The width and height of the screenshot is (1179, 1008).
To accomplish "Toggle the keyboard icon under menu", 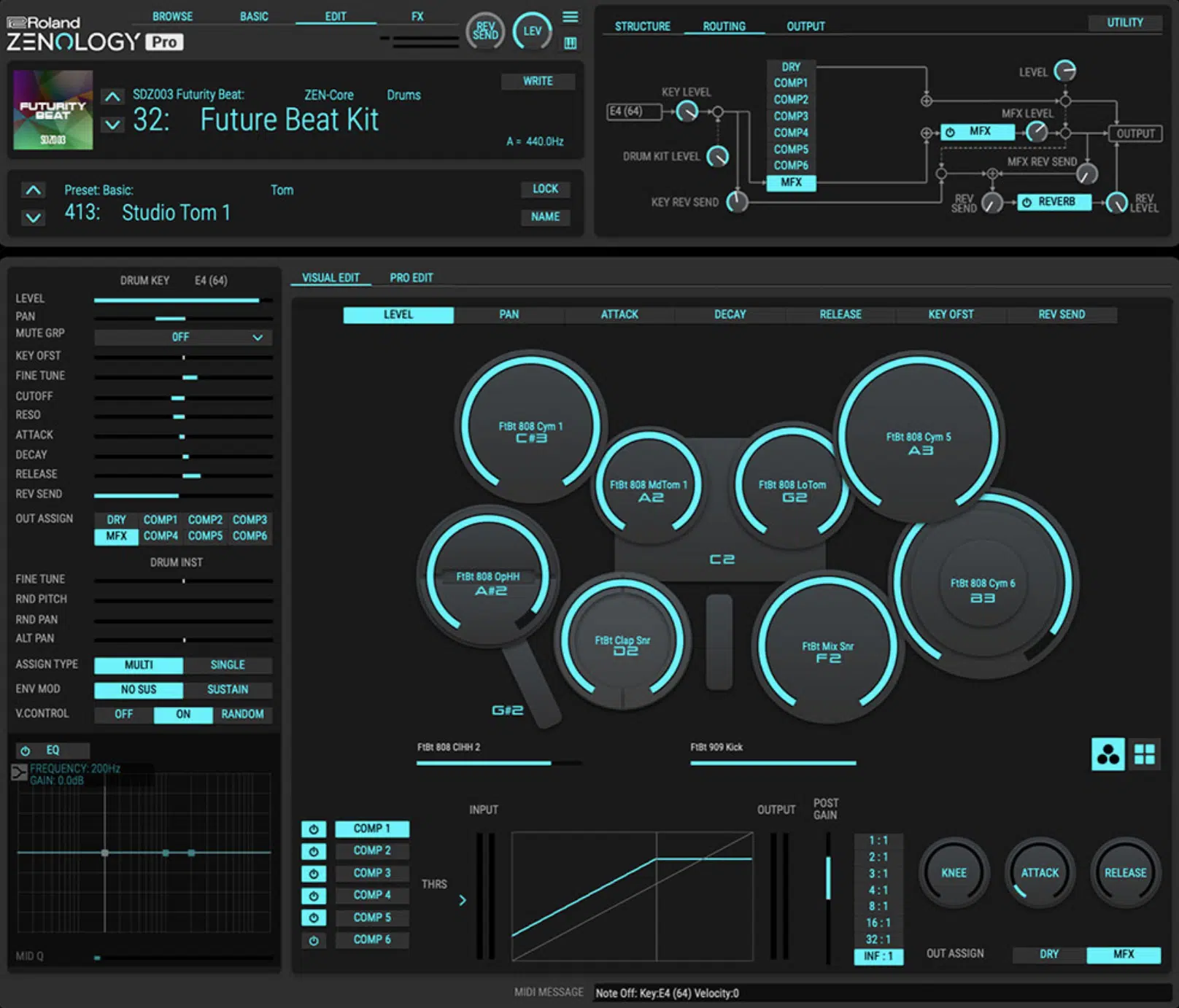I will (x=571, y=43).
